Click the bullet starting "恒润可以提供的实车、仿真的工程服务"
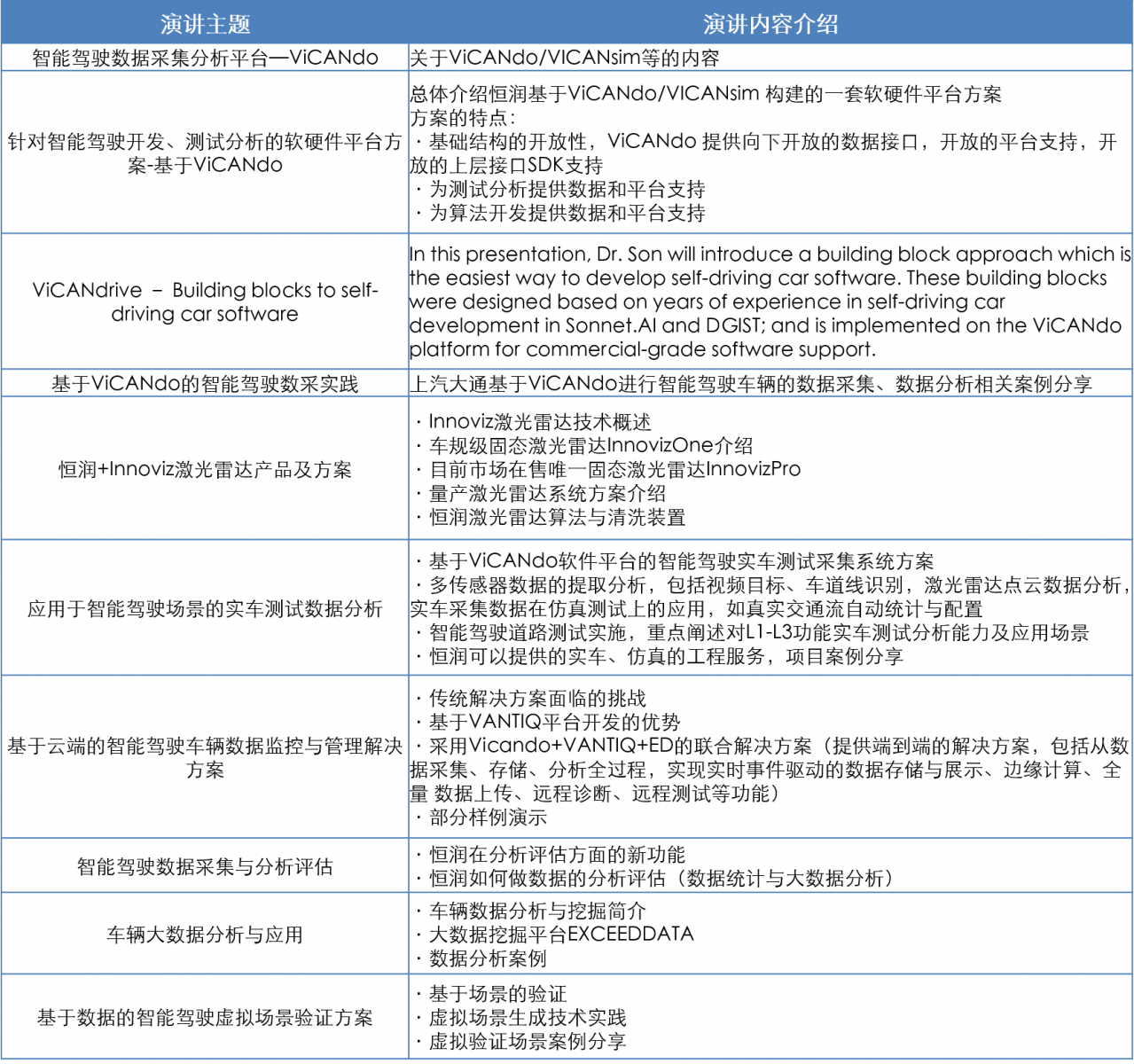 [x=659, y=656]
